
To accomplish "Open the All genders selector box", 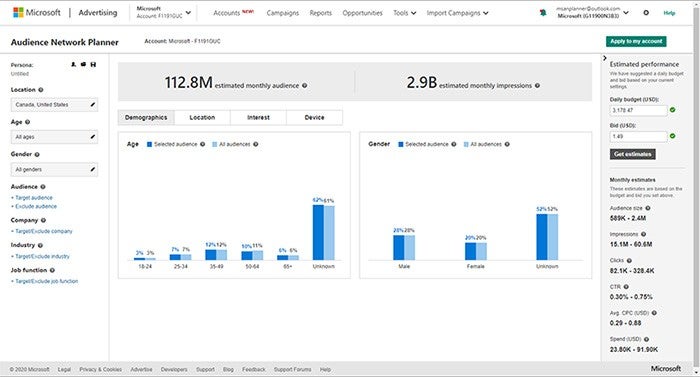I will coord(54,169).
